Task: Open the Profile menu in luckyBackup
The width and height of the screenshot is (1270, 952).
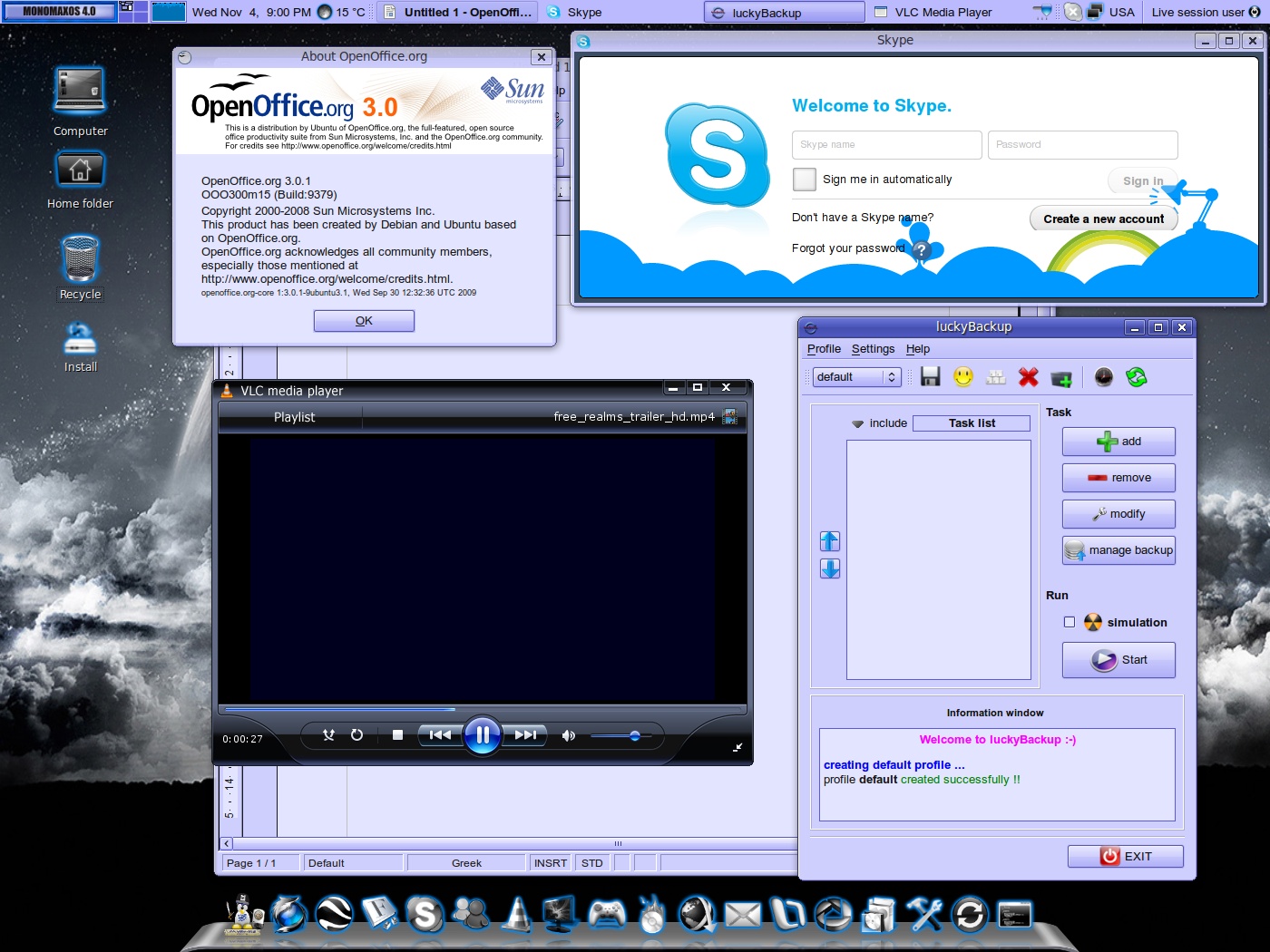Action: (x=824, y=349)
